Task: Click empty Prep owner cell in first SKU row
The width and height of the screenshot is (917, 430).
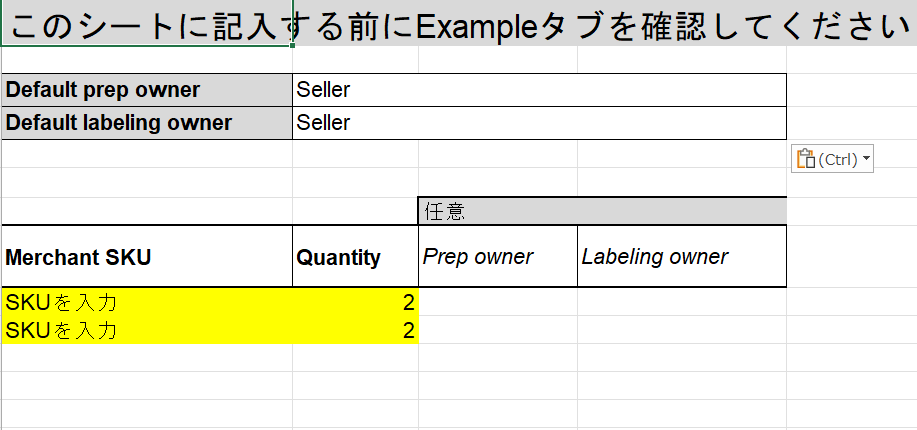Action: (x=498, y=302)
